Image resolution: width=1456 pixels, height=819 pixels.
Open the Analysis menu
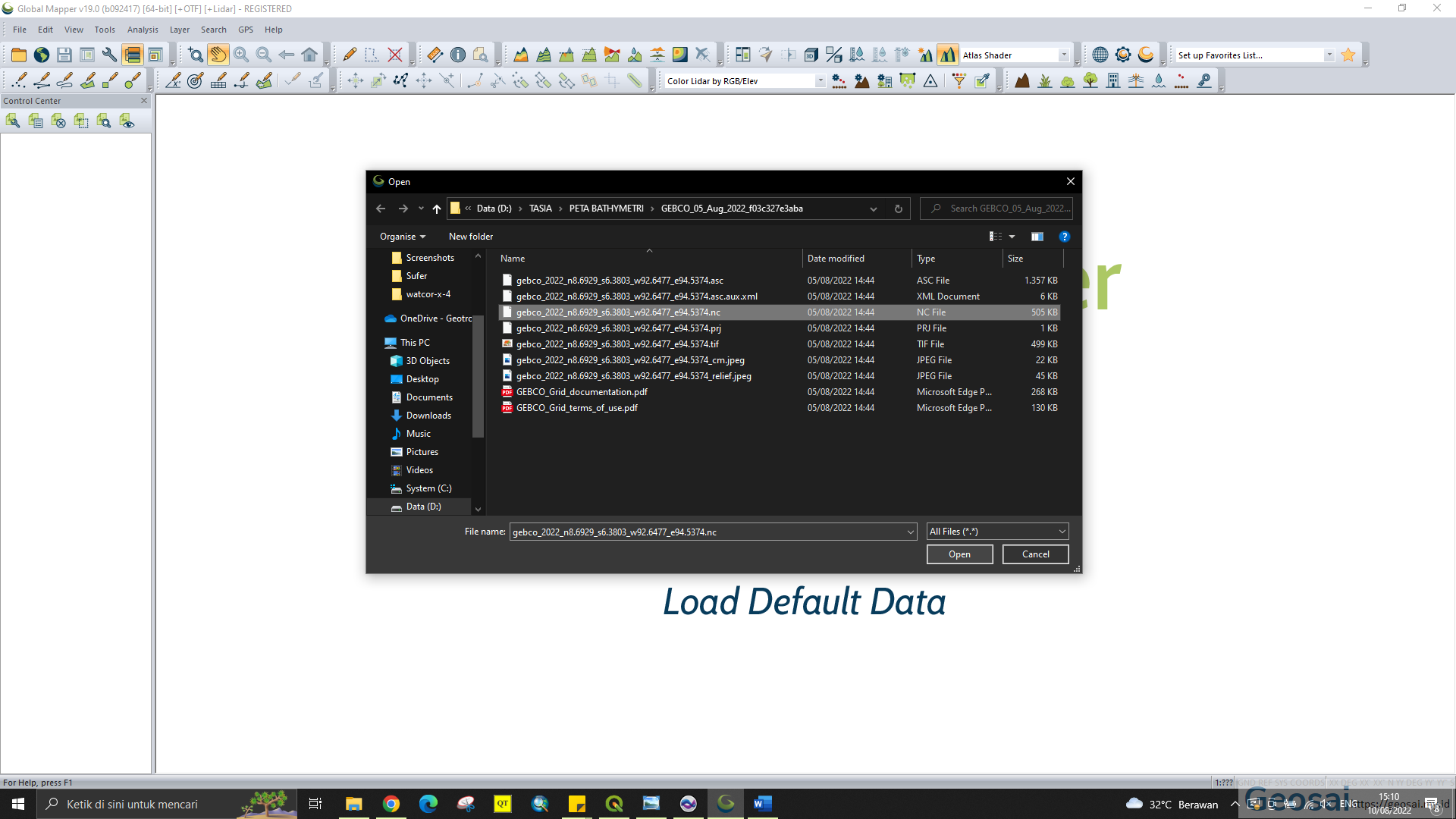143,30
